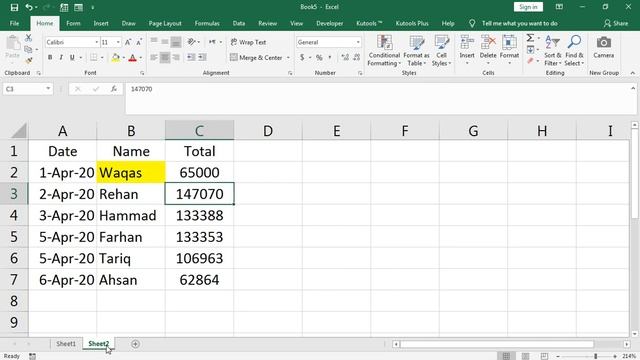This screenshot has width=640, height=360.
Task: Click the Percent Style icon
Action: tap(319, 58)
